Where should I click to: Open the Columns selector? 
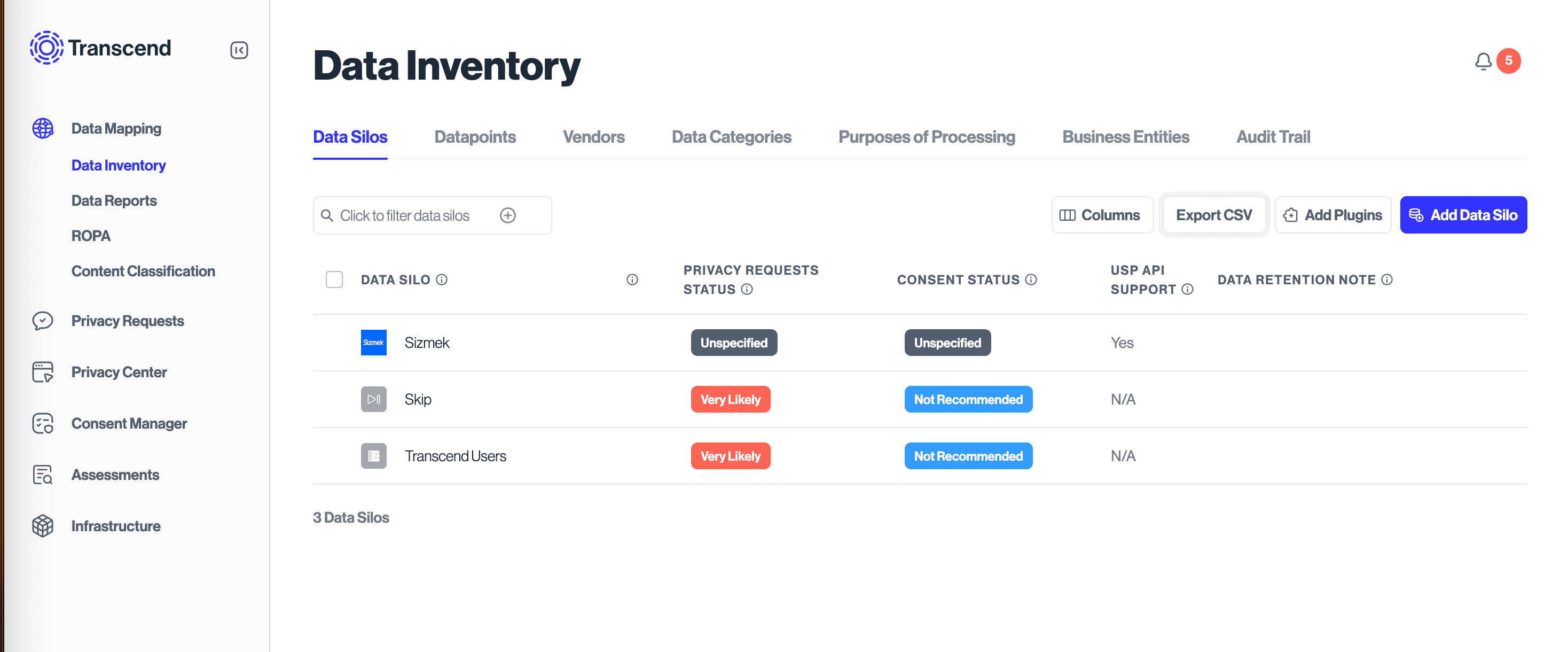click(1102, 215)
